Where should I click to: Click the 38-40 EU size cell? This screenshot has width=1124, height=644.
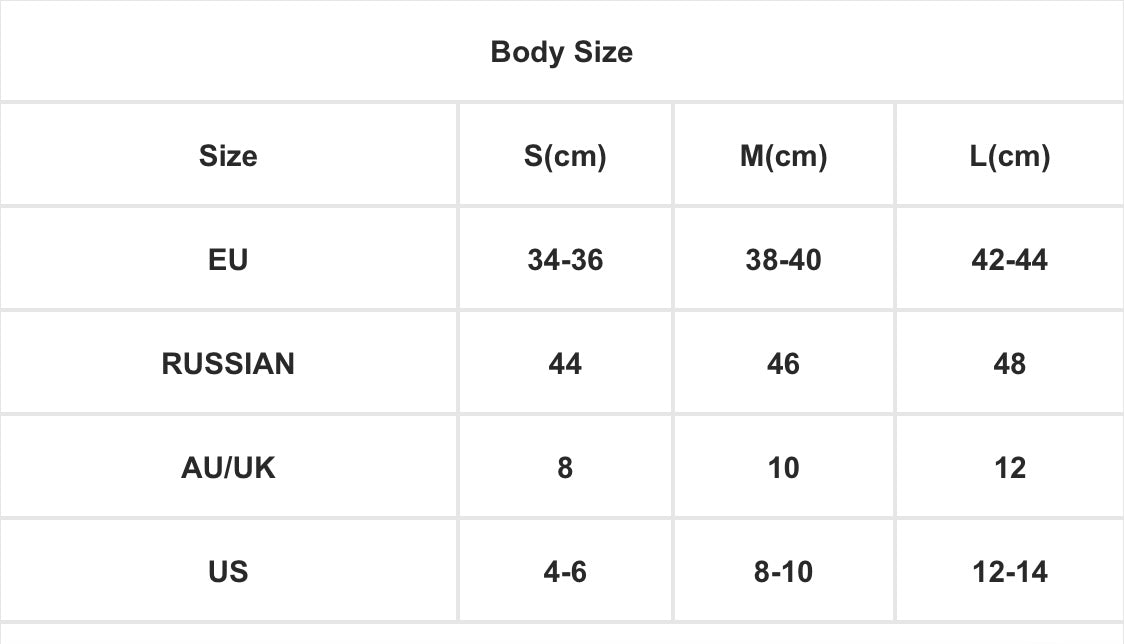click(x=783, y=260)
